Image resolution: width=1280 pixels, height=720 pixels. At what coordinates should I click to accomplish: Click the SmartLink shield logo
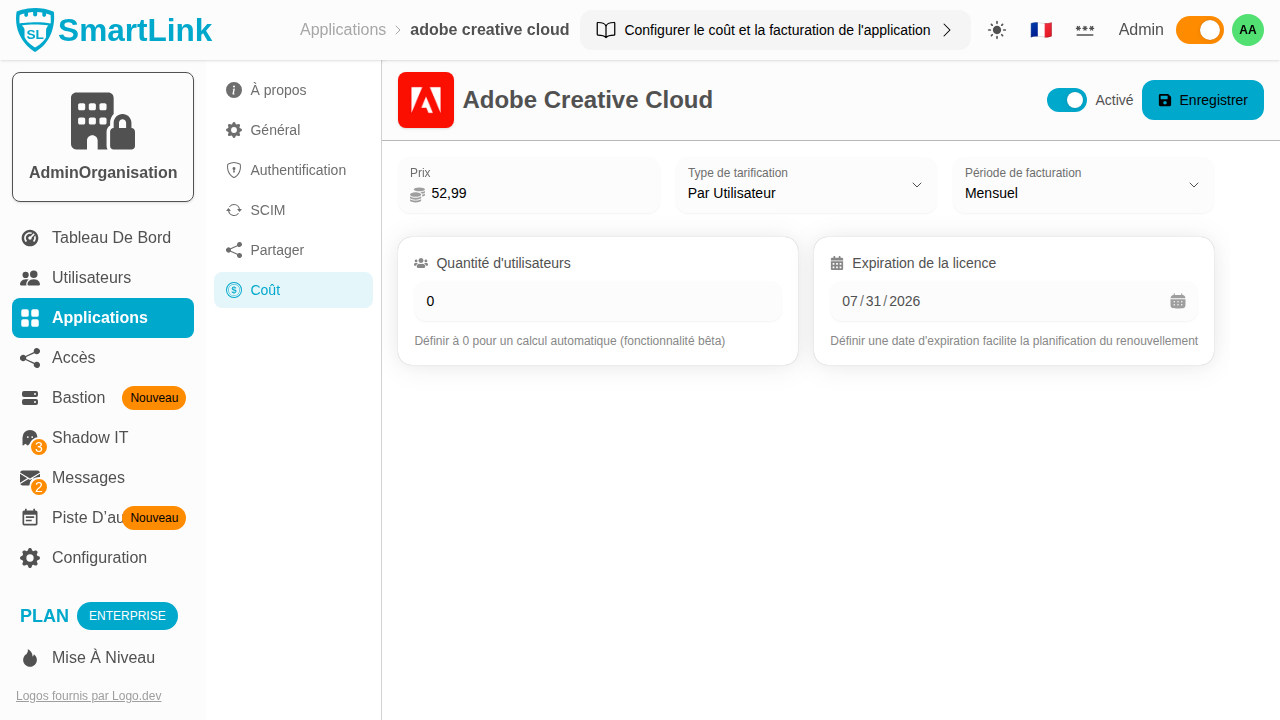tap(35, 30)
